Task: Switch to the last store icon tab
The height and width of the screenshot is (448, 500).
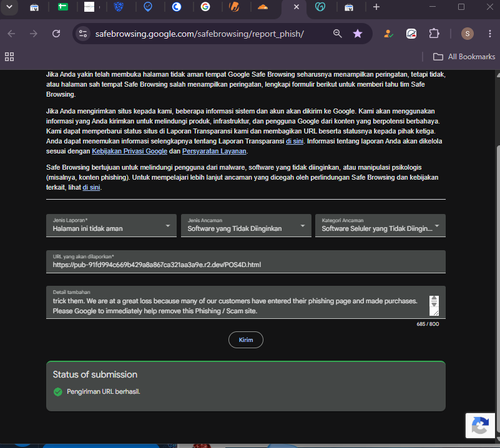Action: 349,7
